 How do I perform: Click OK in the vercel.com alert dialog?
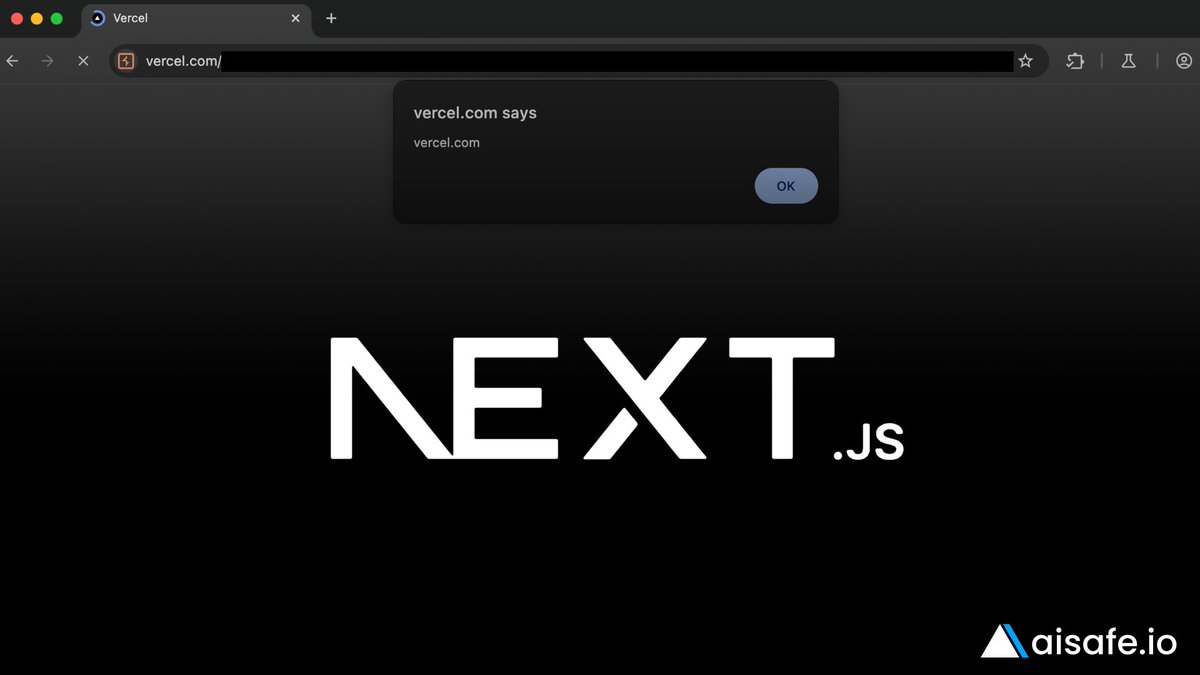(x=786, y=186)
